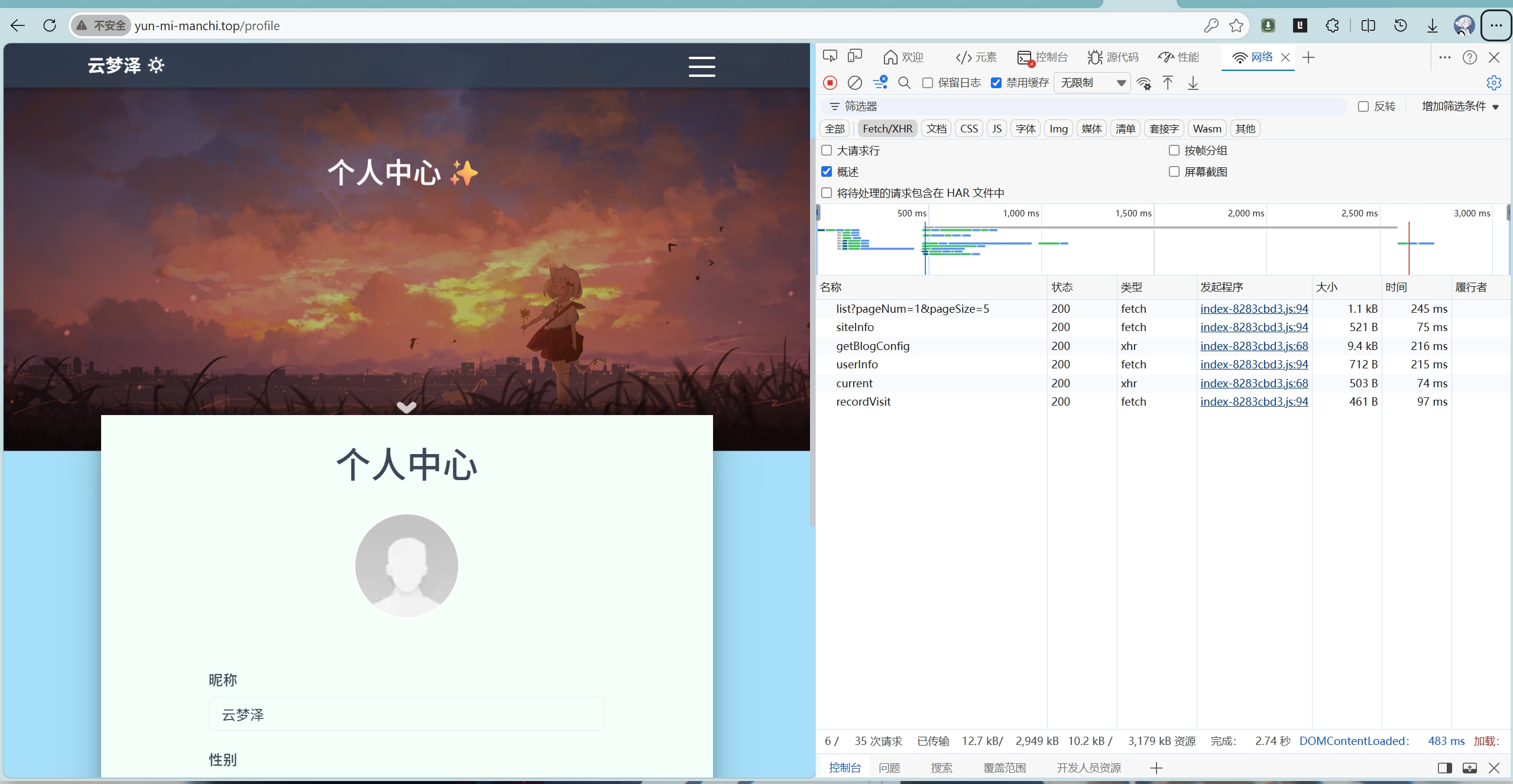
Task: Uncheck the 概述 overview checkbox
Action: pos(827,172)
